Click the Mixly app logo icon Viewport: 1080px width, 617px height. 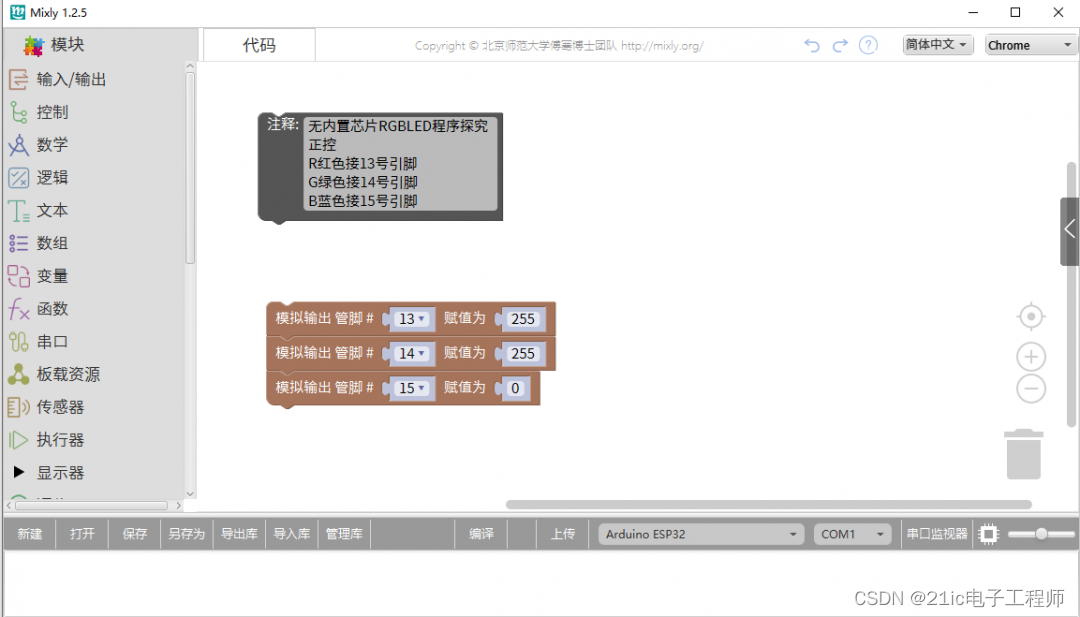pyautogui.click(x=17, y=12)
